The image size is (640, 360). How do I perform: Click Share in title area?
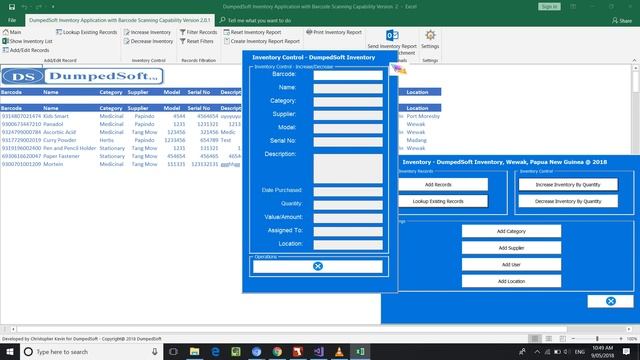click(622, 20)
